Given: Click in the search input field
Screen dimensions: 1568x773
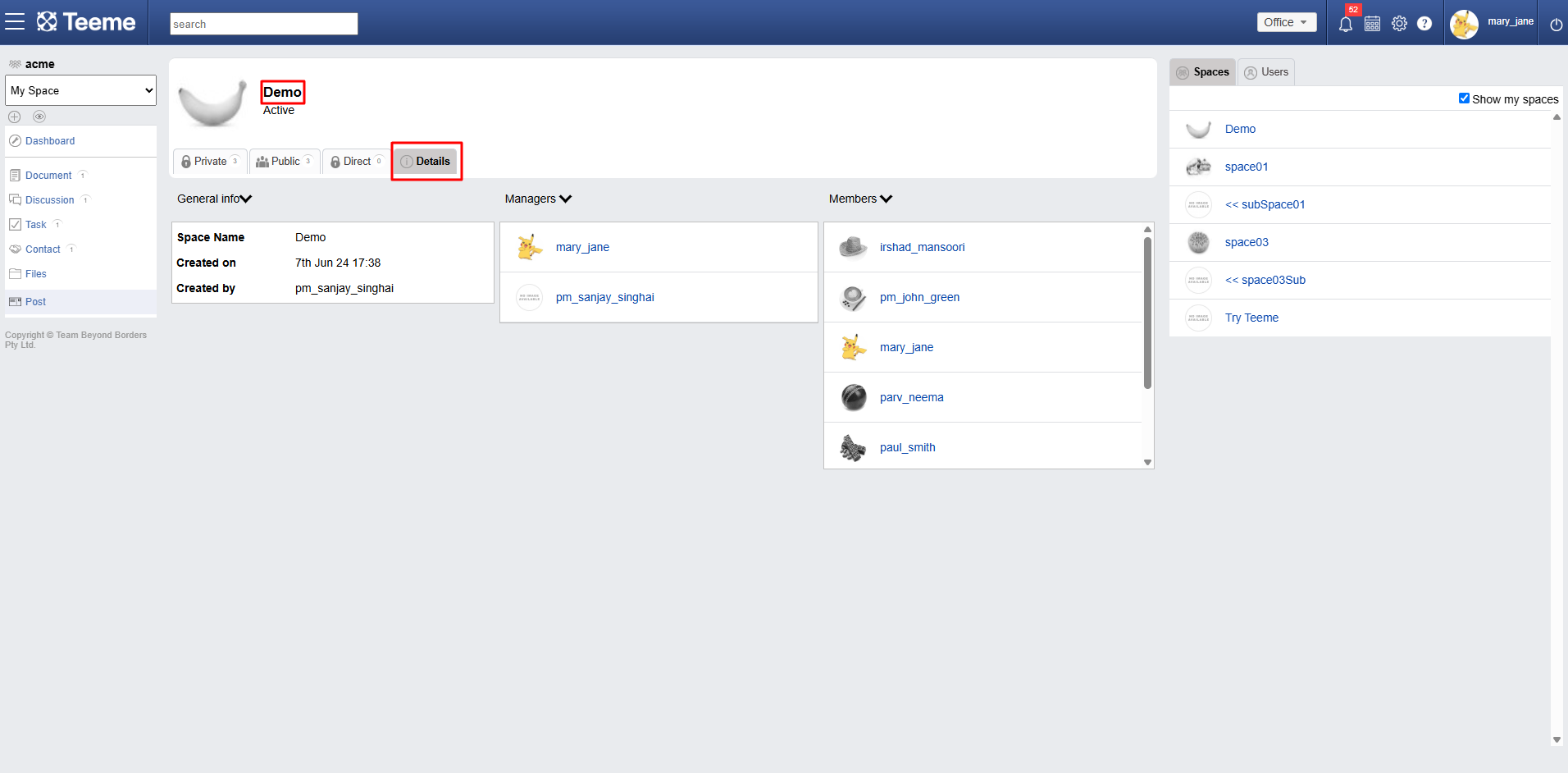Looking at the screenshot, I should click(263, 24).
